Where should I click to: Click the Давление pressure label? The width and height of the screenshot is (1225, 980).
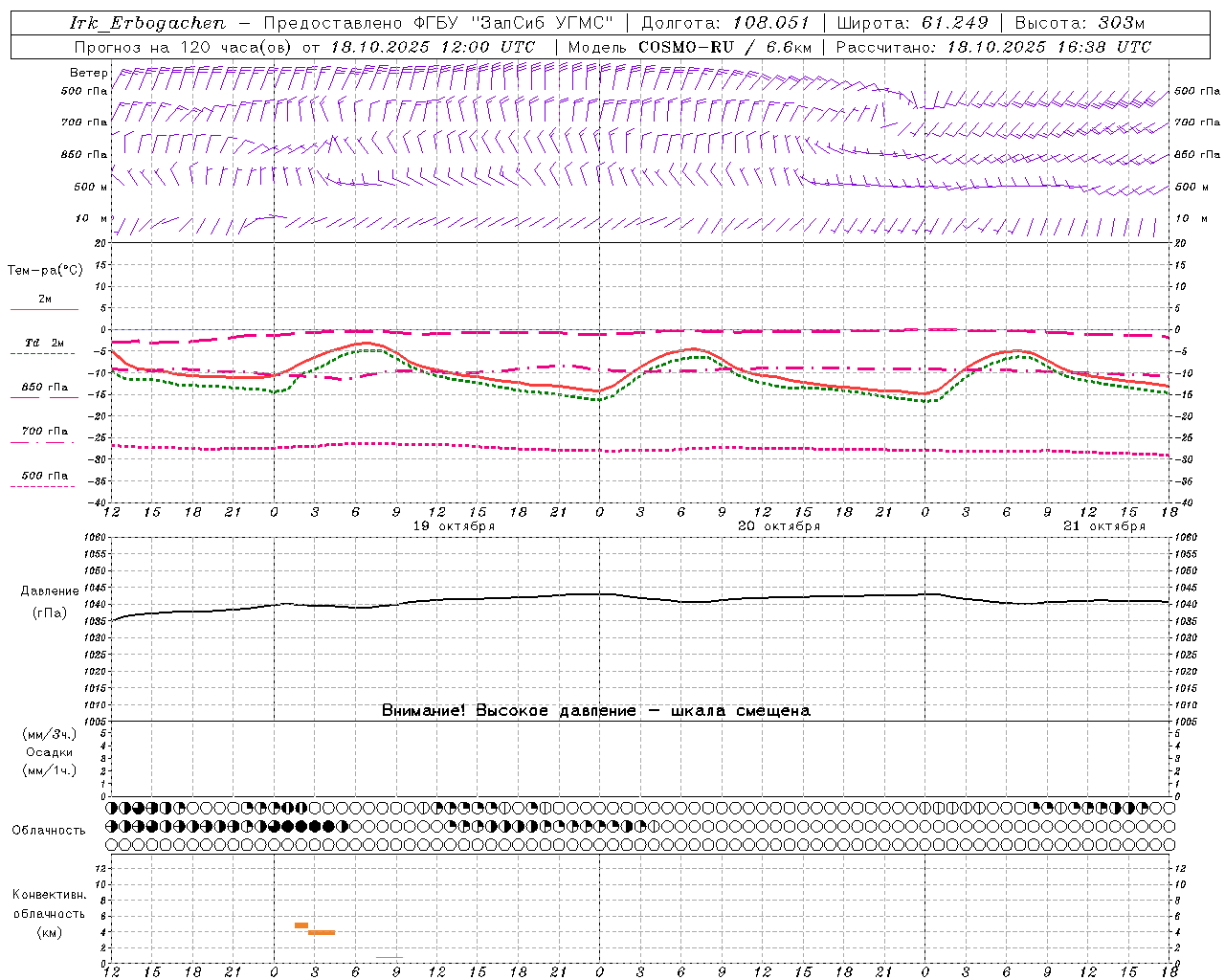50,591
